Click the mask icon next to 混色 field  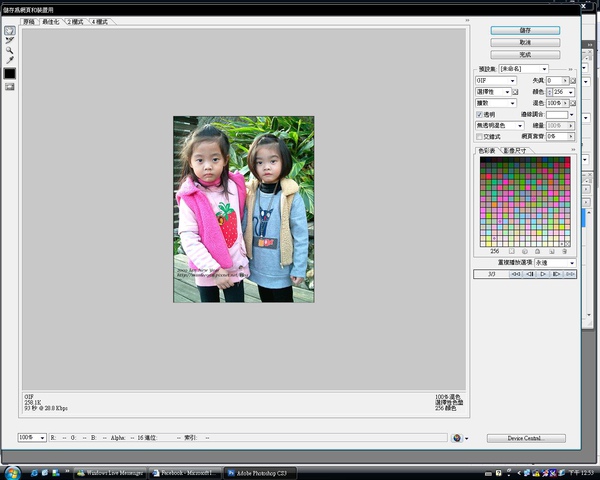[573, 103]
